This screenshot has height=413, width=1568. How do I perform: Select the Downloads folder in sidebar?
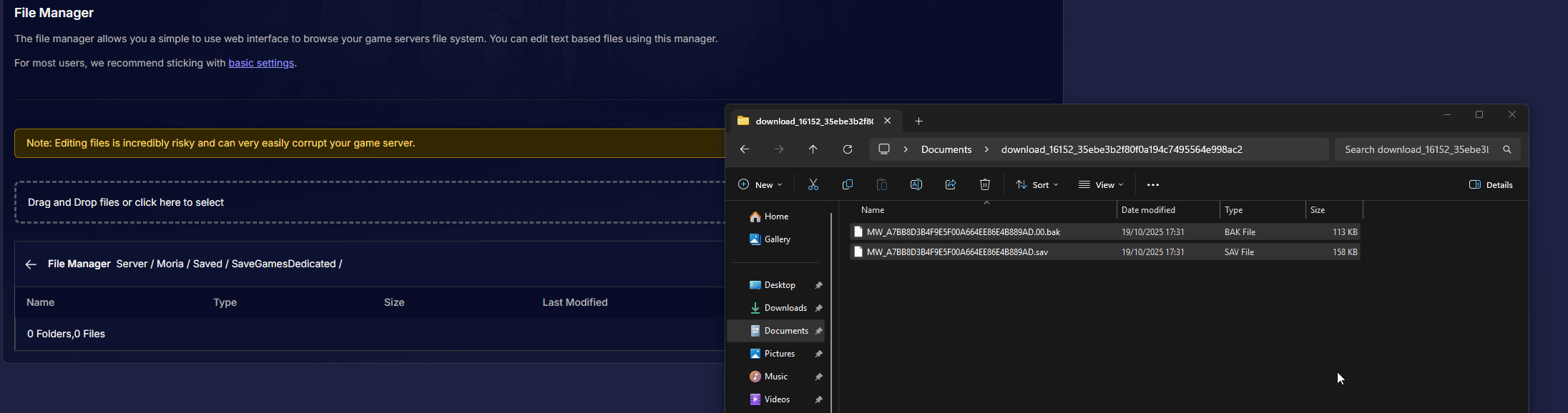(785, 308)
